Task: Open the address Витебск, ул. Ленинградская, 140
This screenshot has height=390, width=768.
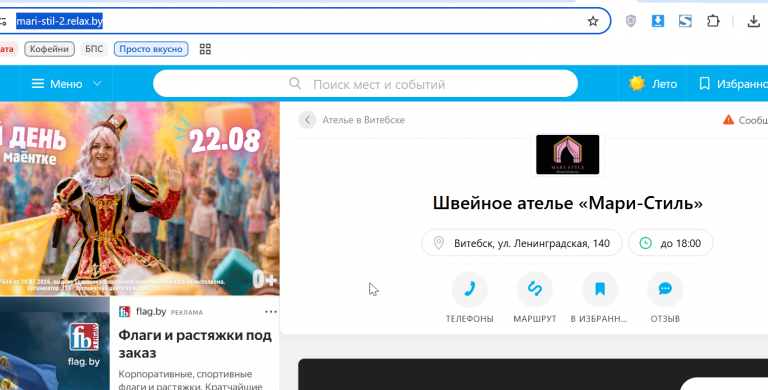Action: pos(522,243)
